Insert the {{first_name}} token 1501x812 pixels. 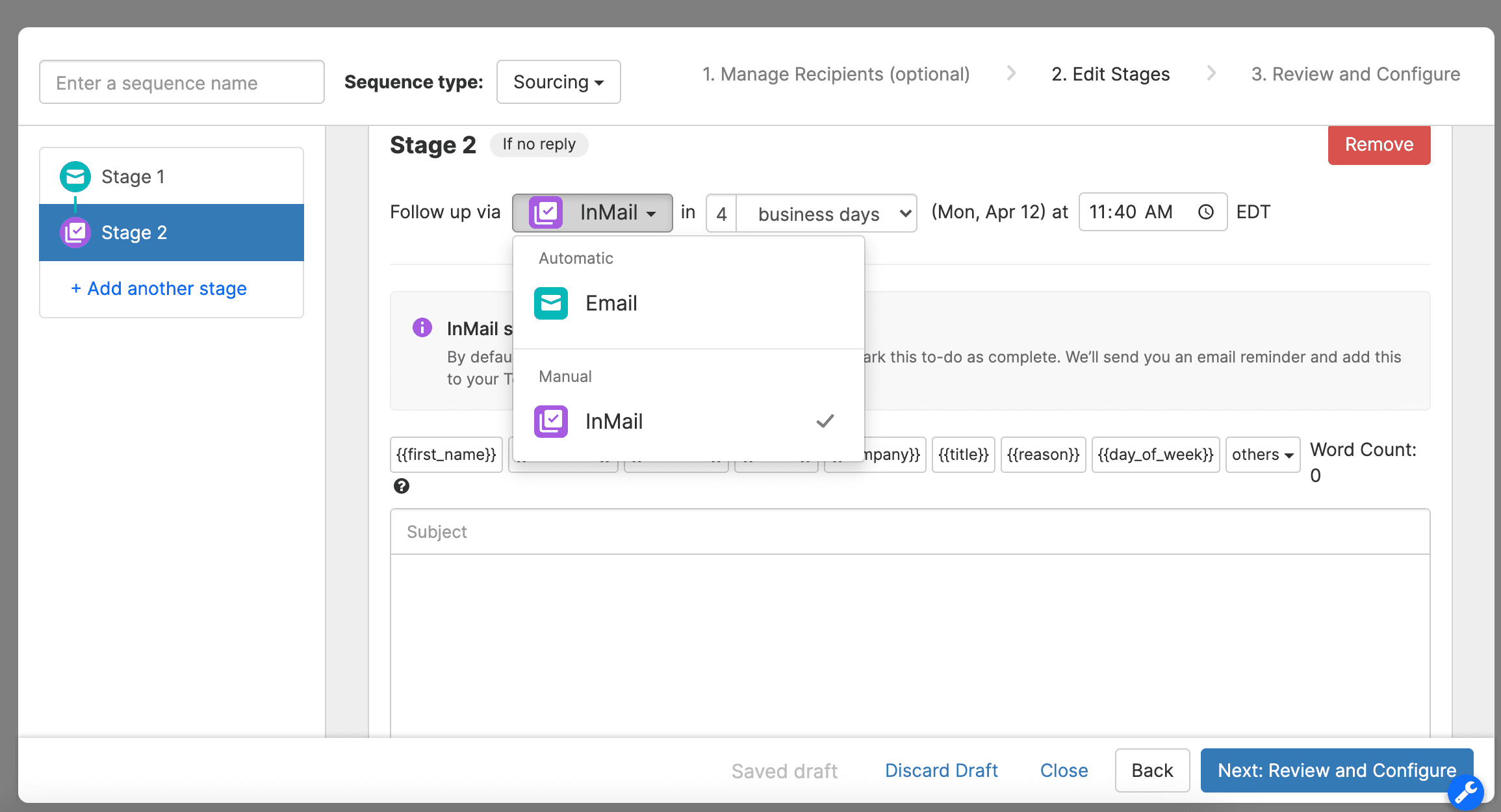pyautogui.click(x=446, y=455)
